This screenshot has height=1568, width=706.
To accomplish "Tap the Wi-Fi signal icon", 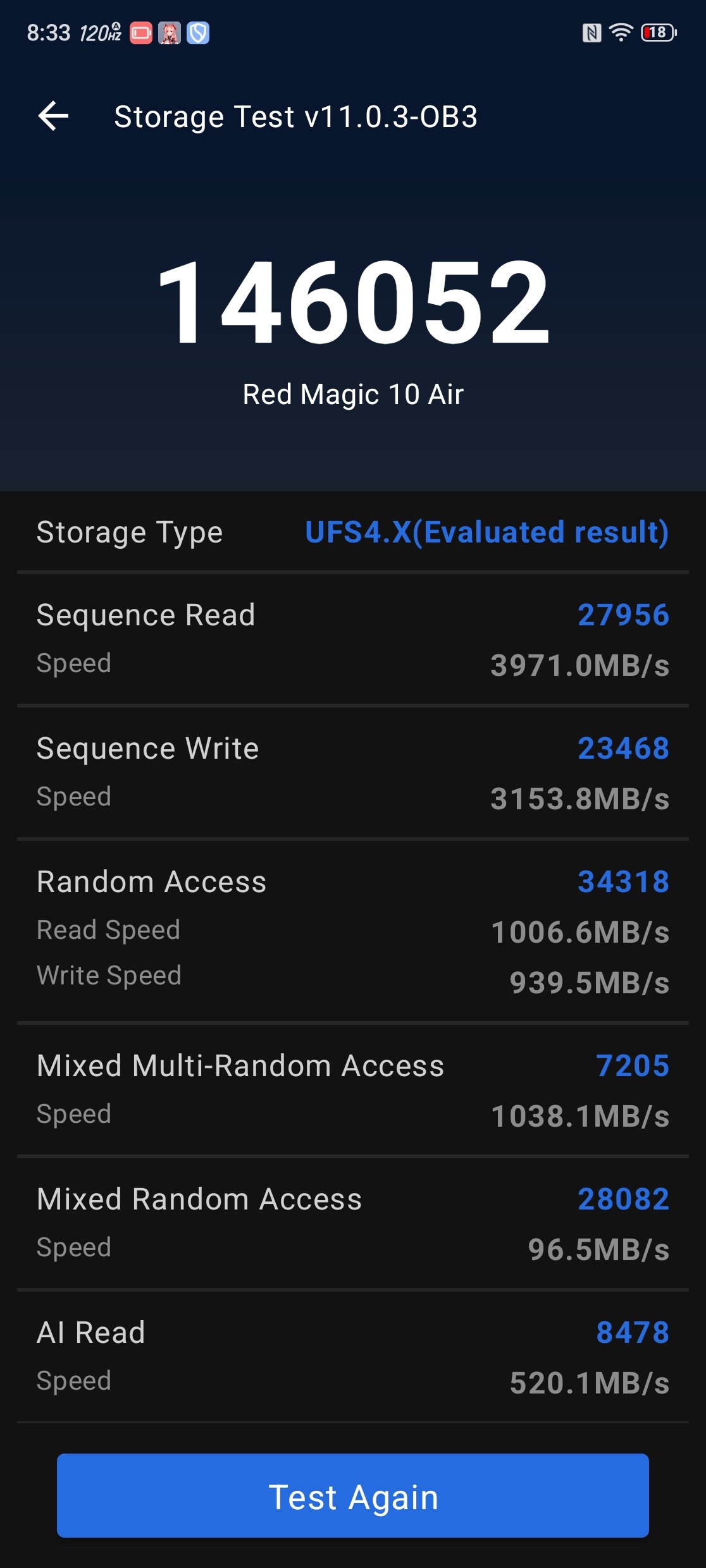I will point(621,32).
